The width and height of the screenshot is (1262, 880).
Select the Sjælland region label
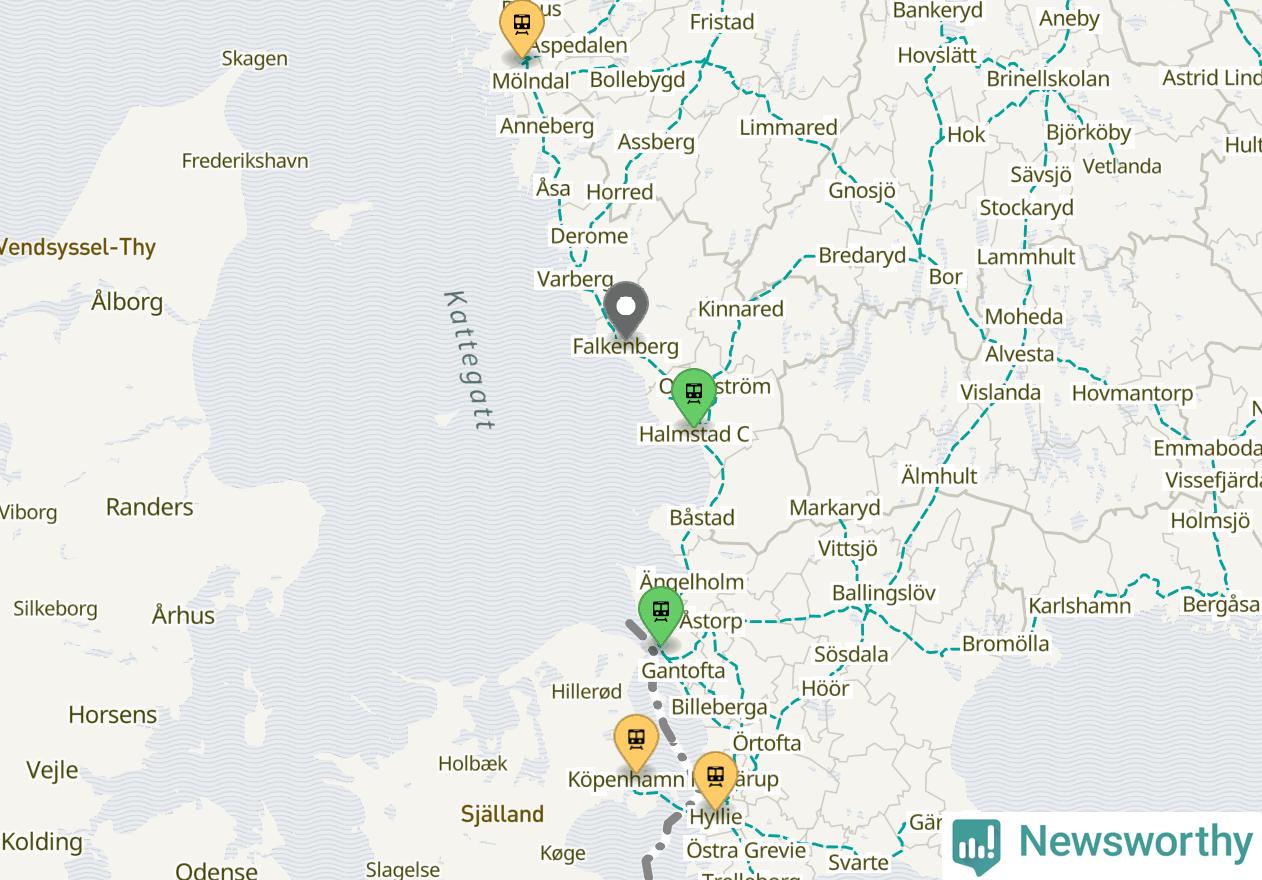[503, 814]
